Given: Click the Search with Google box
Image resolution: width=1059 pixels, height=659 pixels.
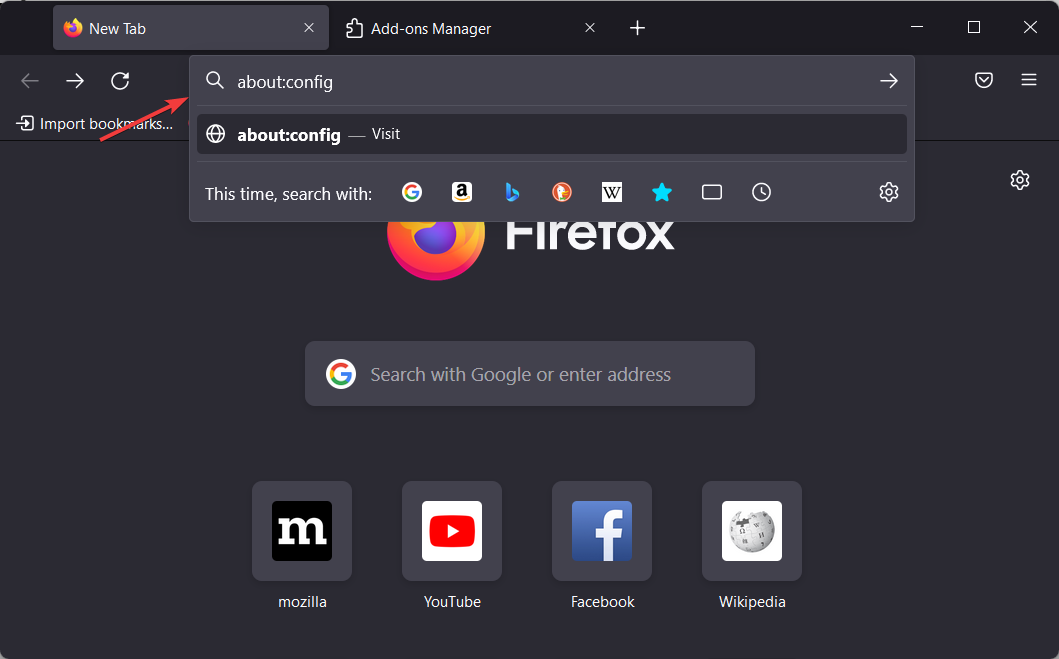Looking at the screenshot, I should pyautogui.click(x=530, y=373).
